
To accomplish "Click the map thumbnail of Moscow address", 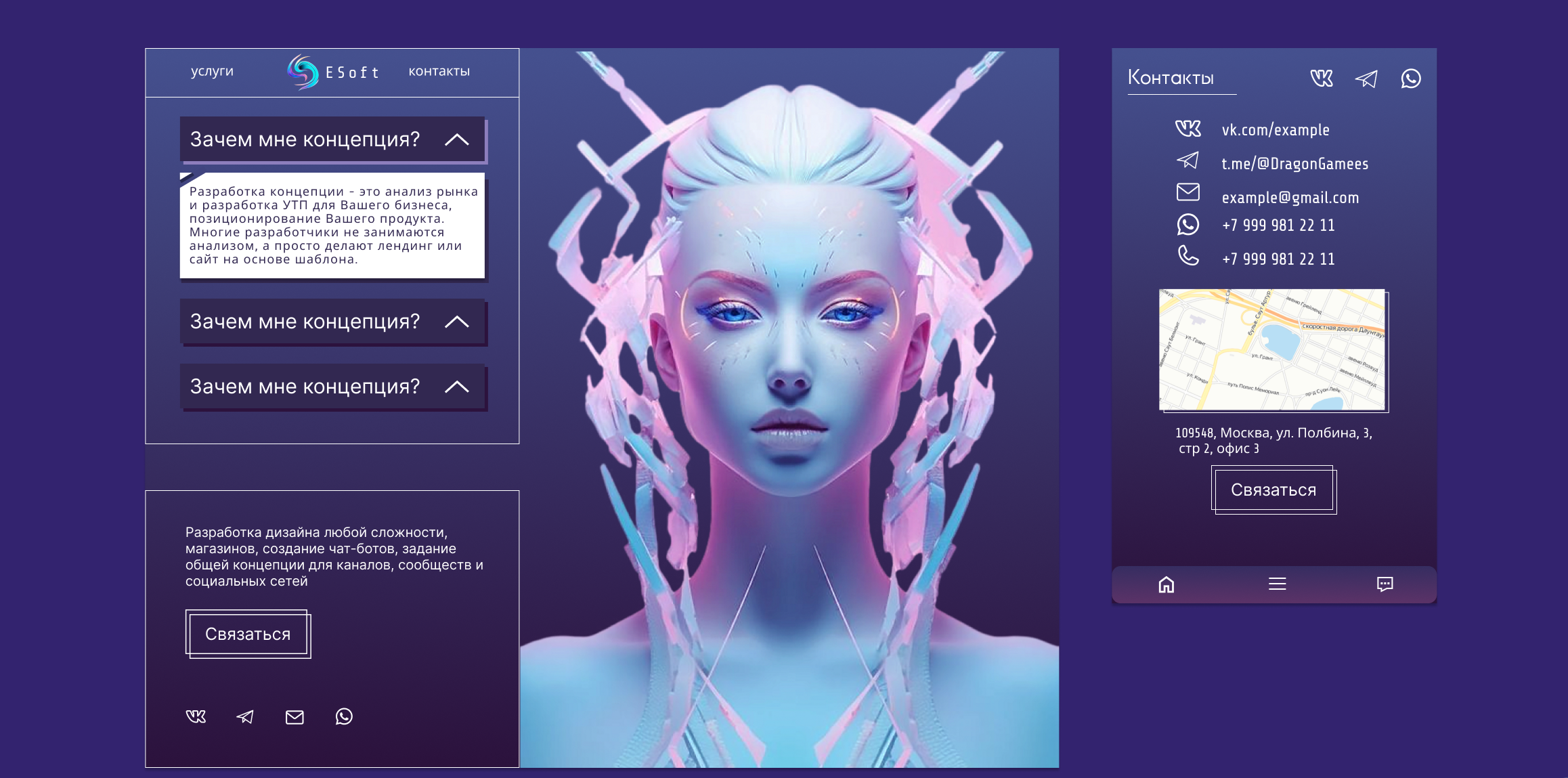I will (x=1273, y=350).
